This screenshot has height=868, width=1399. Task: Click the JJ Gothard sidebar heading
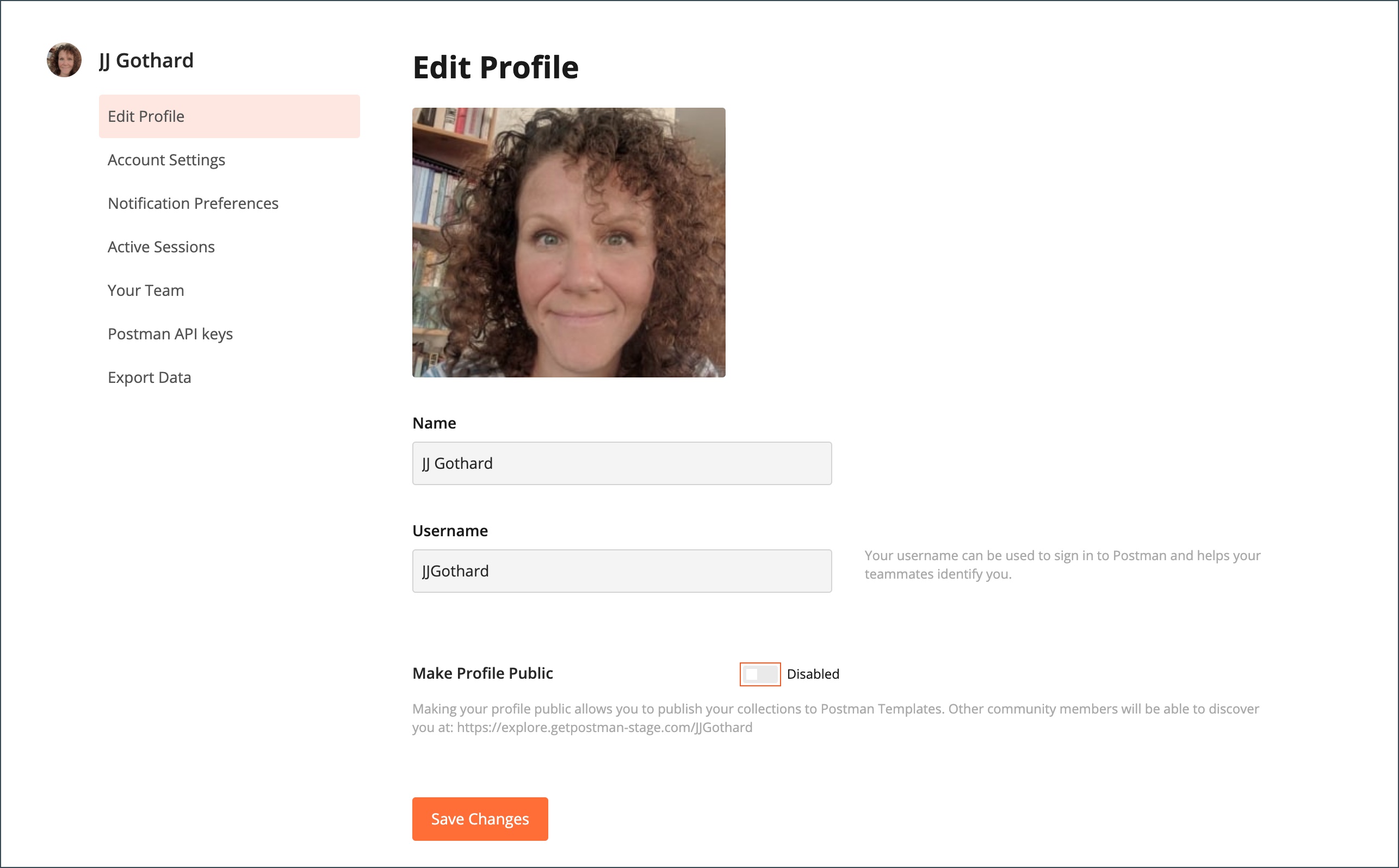tap(146, 60)
